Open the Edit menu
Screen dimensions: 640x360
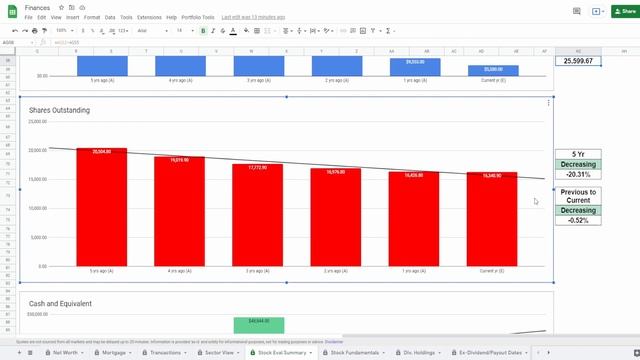pyautogui.click(x=42, y=18)
